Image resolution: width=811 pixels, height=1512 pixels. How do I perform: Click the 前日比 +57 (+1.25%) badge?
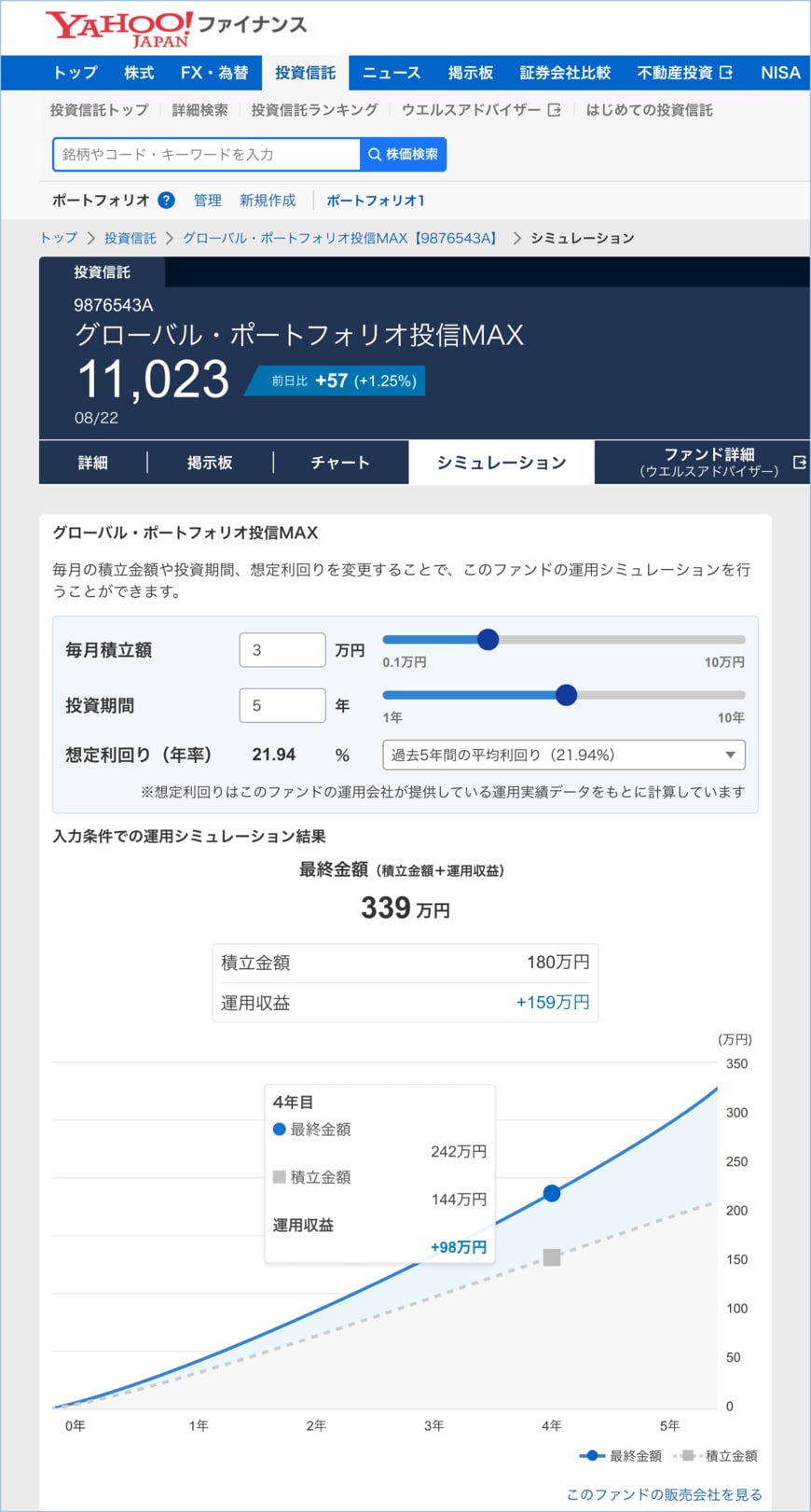(336, 381)
